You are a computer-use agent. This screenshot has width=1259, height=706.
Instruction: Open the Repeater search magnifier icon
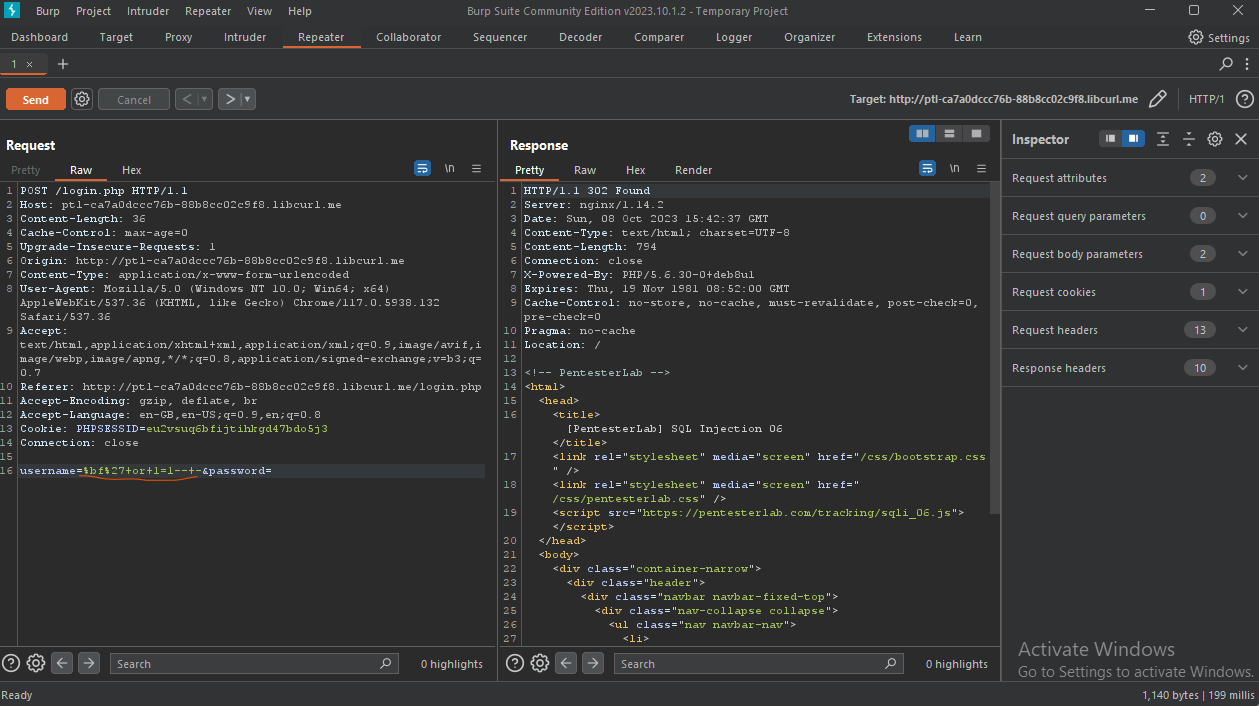point(1226,64)
